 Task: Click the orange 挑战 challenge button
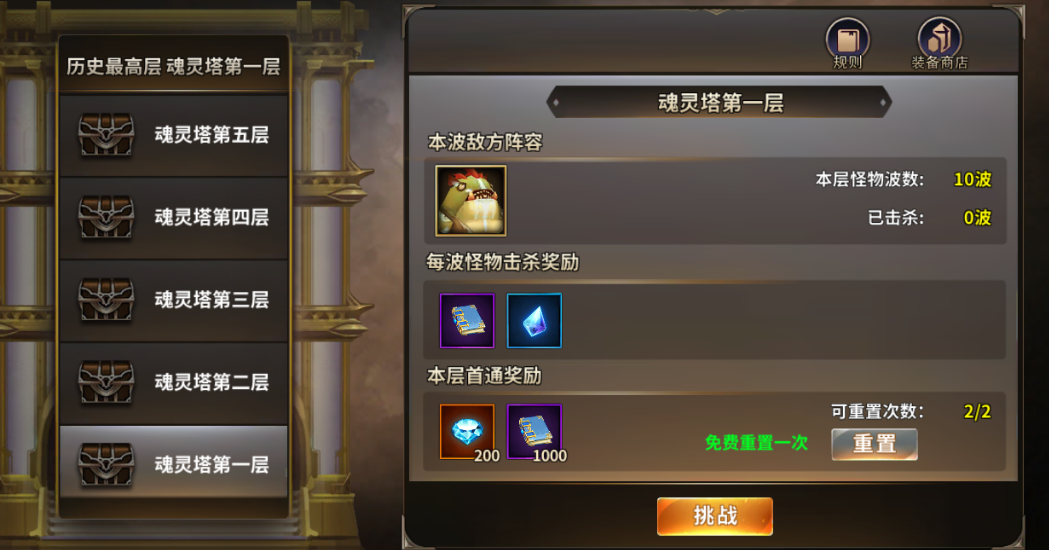(x=714, y=516)
